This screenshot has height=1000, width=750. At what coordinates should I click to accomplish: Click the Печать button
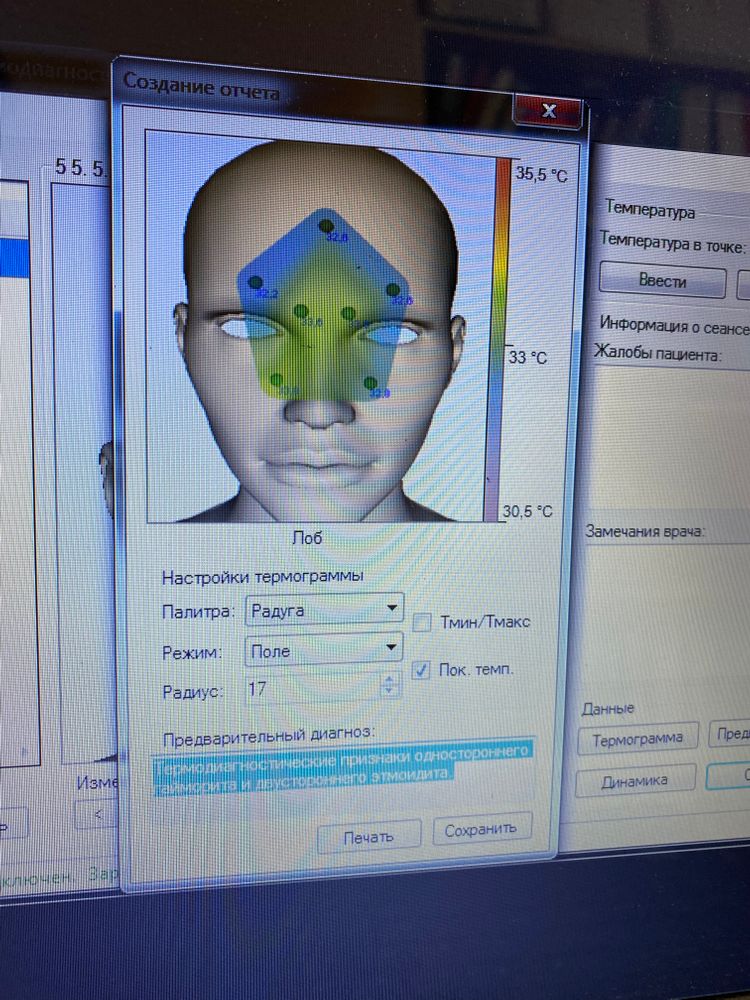click(x=369, y=837)
